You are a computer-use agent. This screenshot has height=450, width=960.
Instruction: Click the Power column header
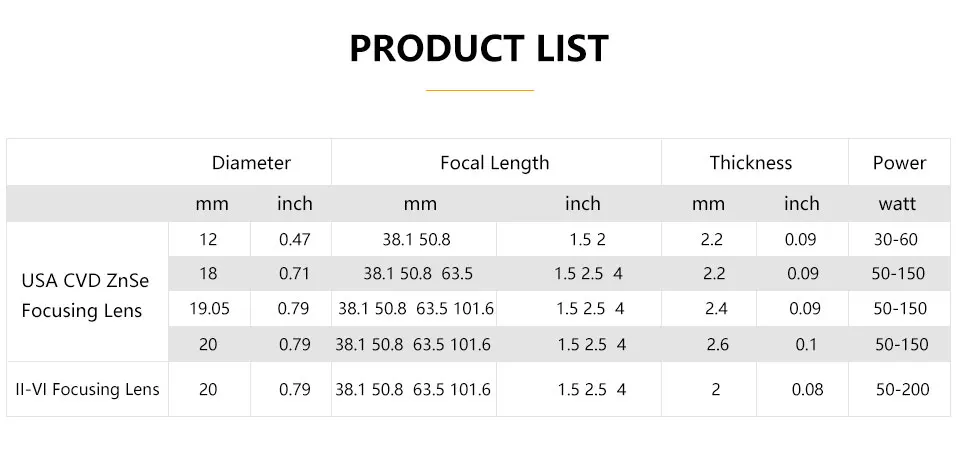pos(899,163)
